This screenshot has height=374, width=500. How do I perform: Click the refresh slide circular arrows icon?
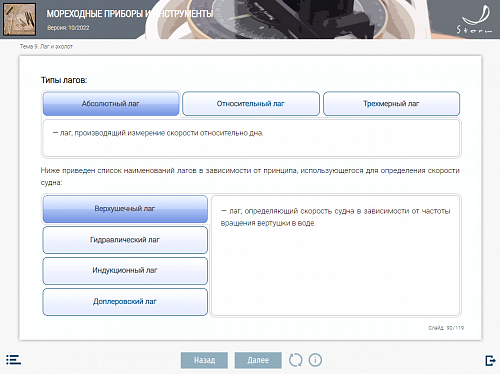pyautogui.click(x=295, y=360)
